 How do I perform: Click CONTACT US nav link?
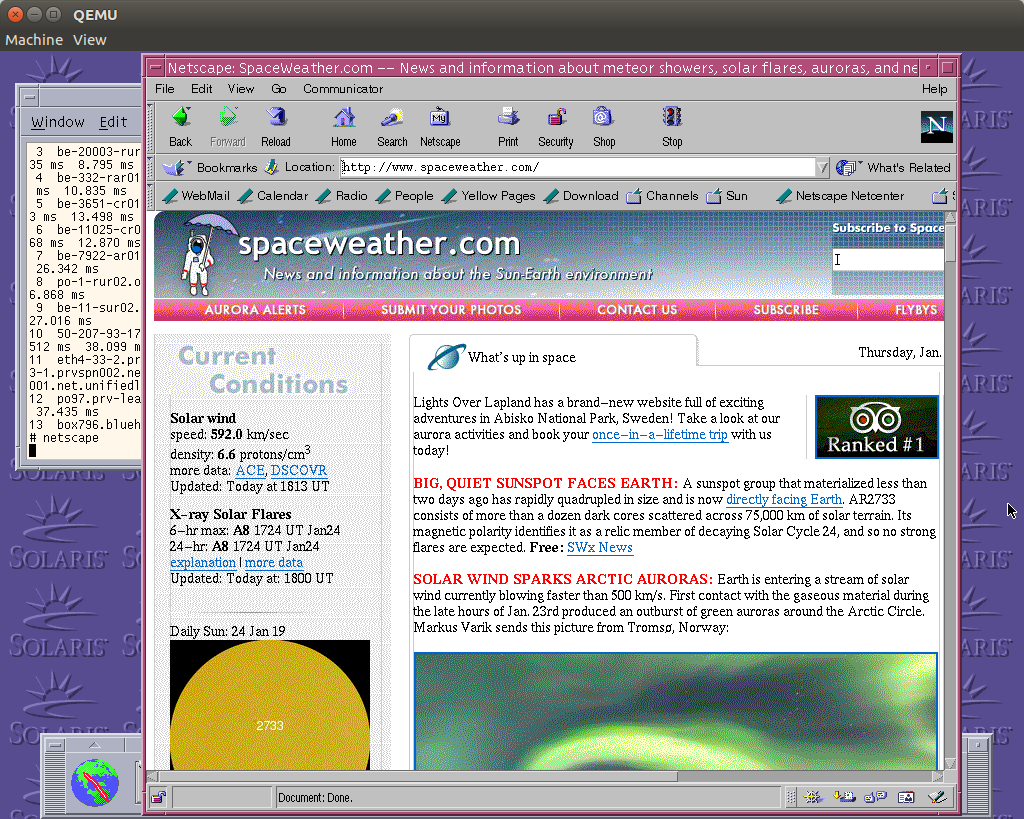click(x=637, y=310)
